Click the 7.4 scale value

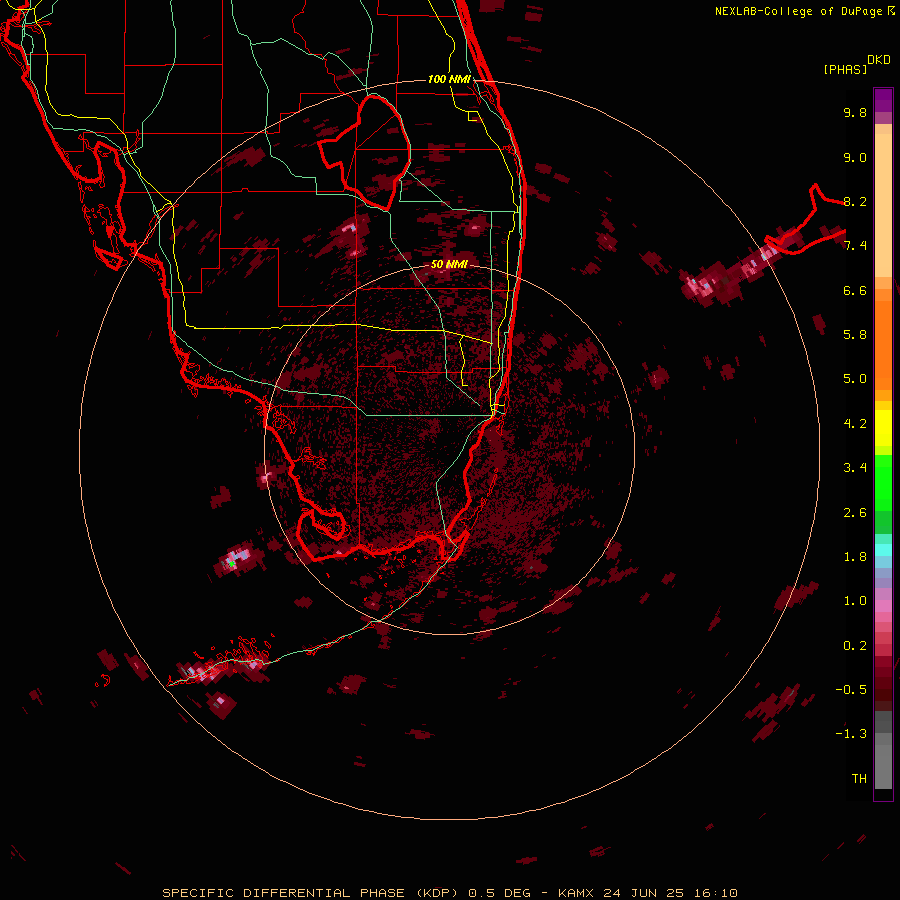[855, 246]
